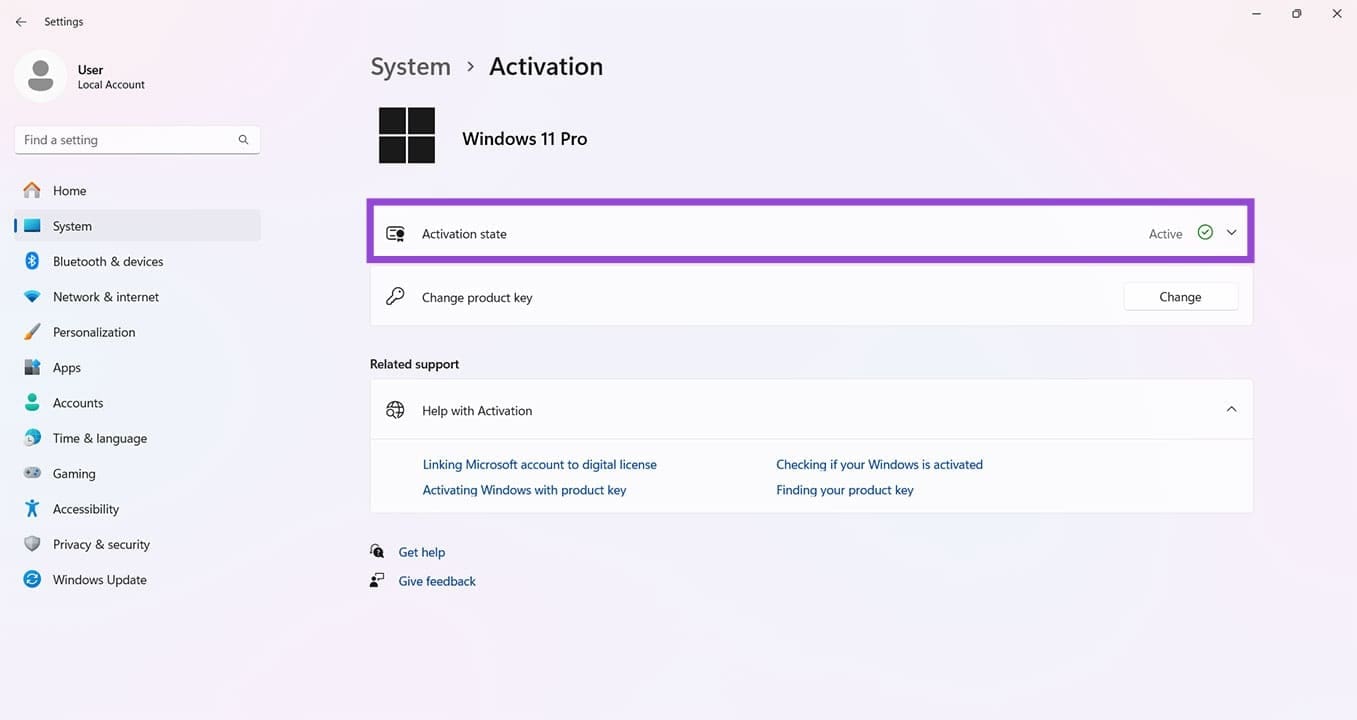Click the Accounts person icon
The width and height of the screenshot is (1357, 720).
tap(32, 403)
